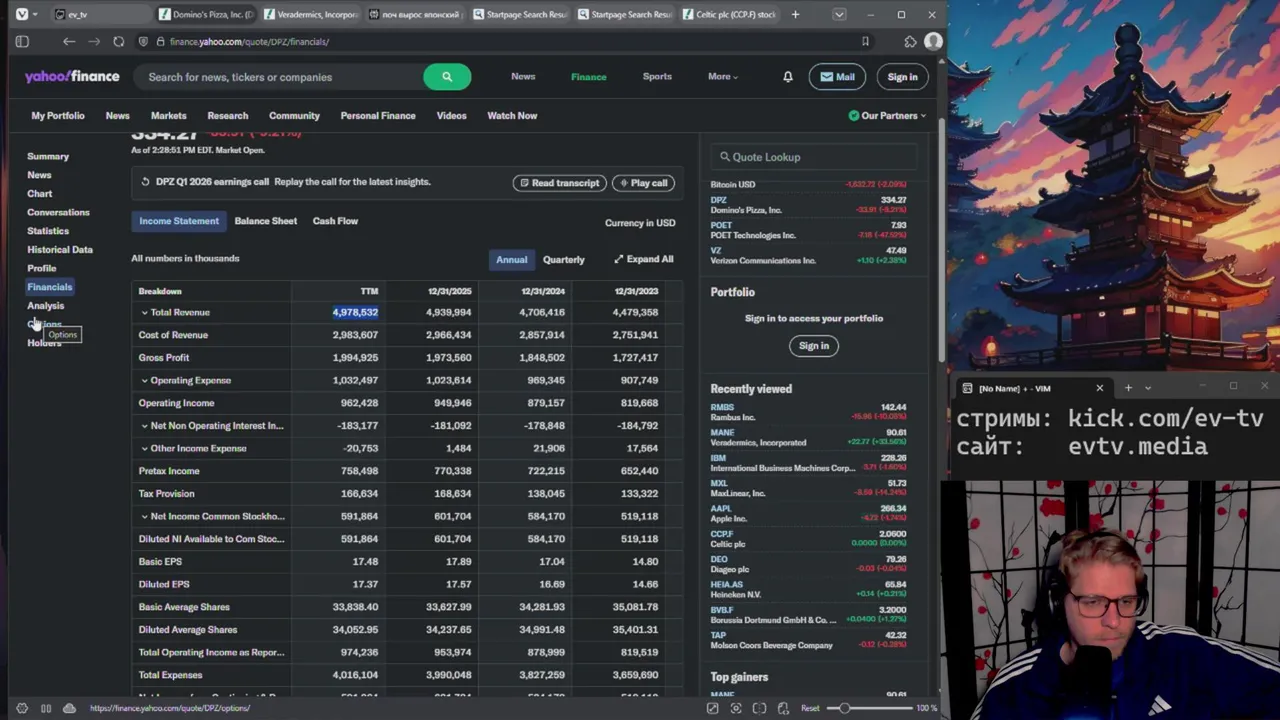Open the tab list dropdown in browser
1280x720 pixels.
click(839, 14)
